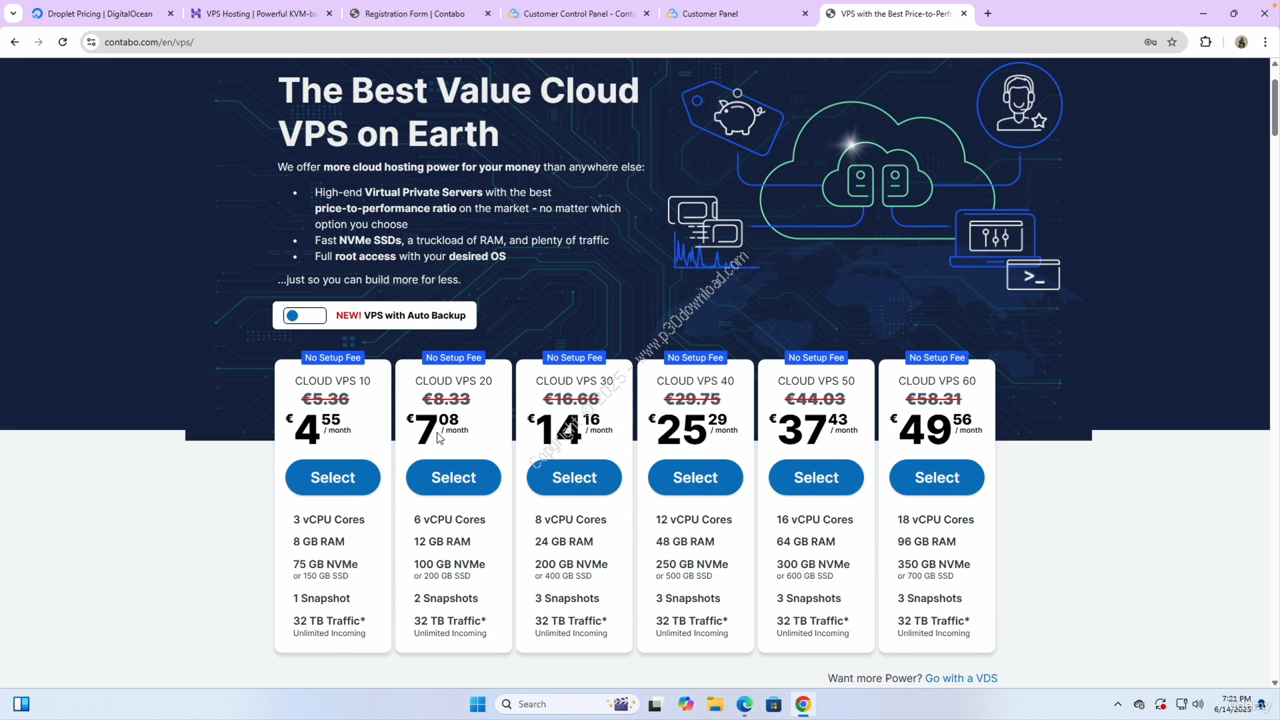The height and width of the screenshot is (720, 1280).
Task: Open a new browser tab
Action: point(988,14)
